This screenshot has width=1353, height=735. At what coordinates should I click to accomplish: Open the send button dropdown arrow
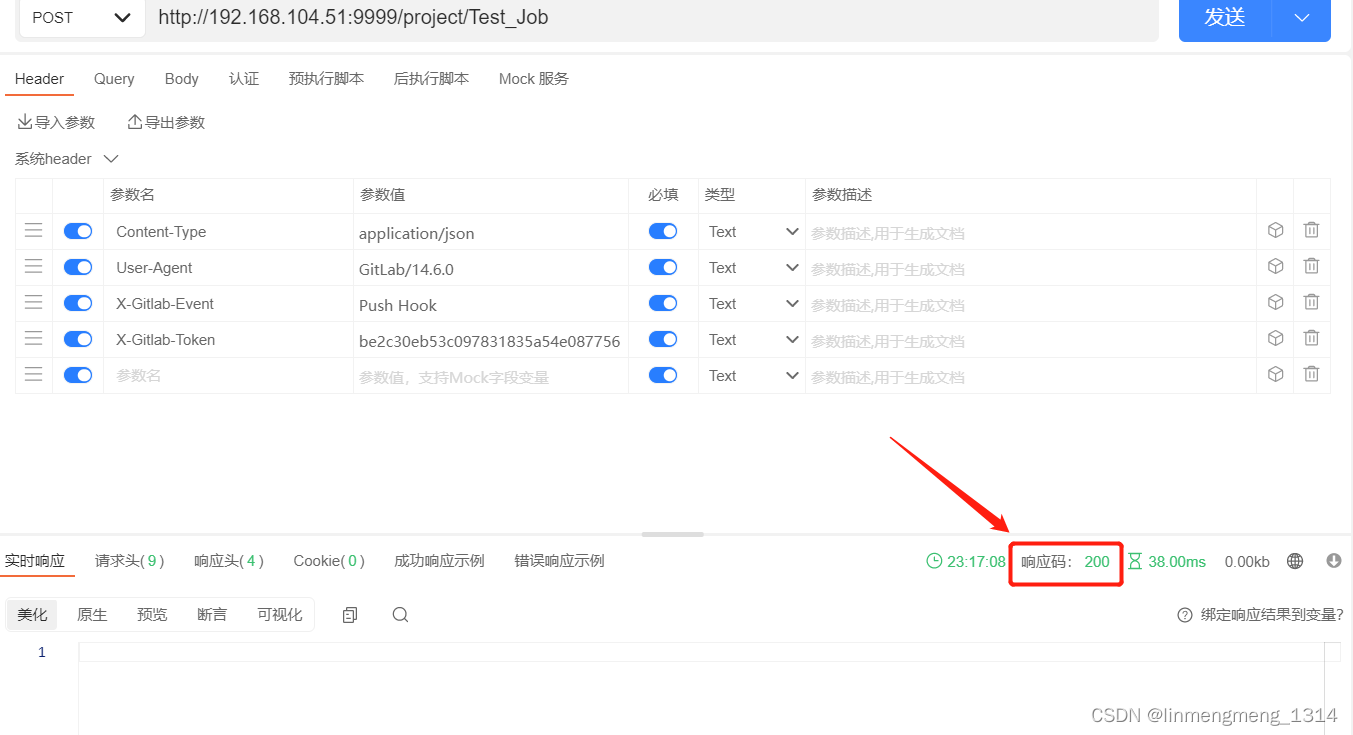[x=1301, y=18]
